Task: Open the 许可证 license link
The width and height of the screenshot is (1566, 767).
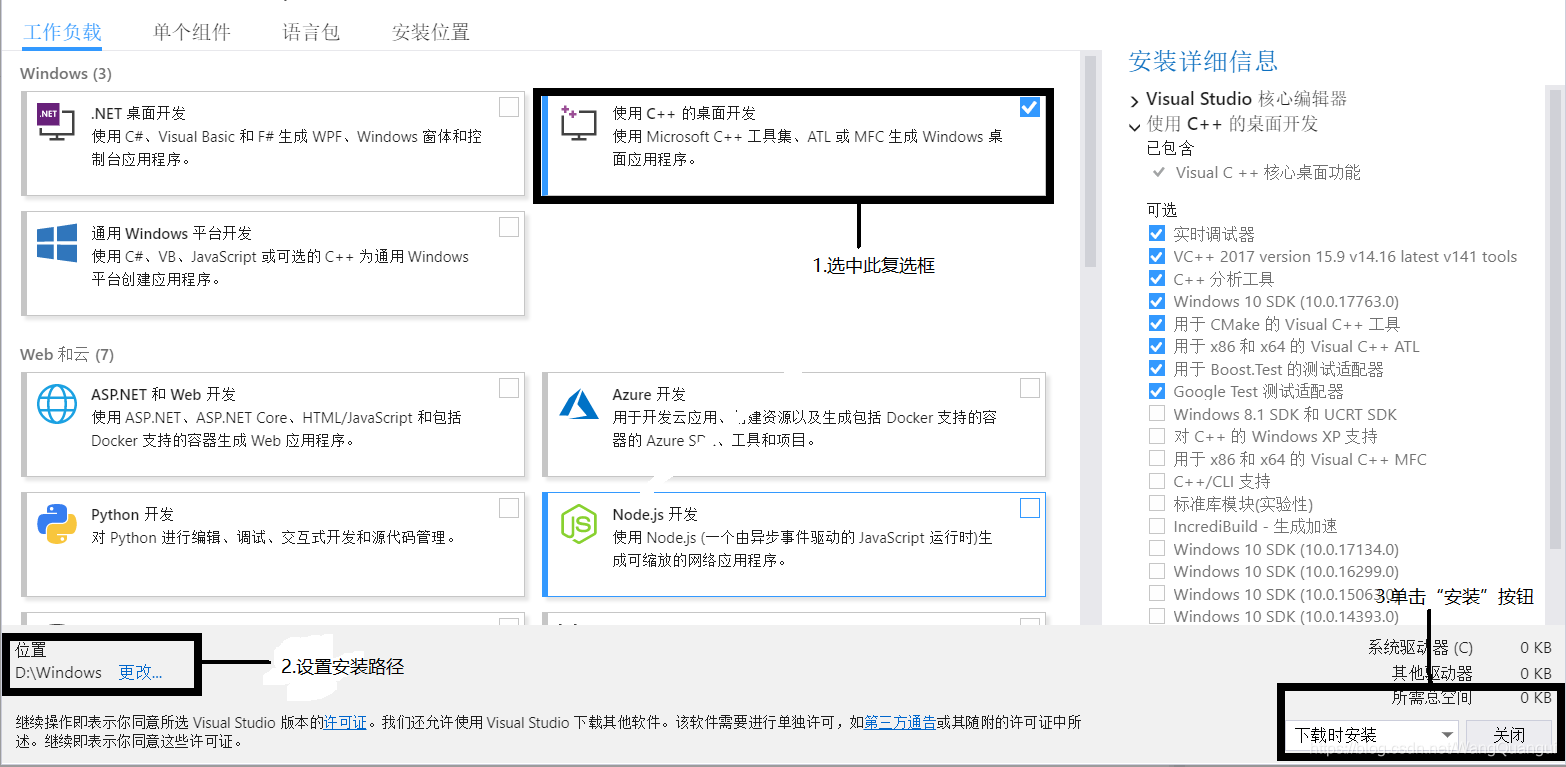Action: tap(345, 722)
